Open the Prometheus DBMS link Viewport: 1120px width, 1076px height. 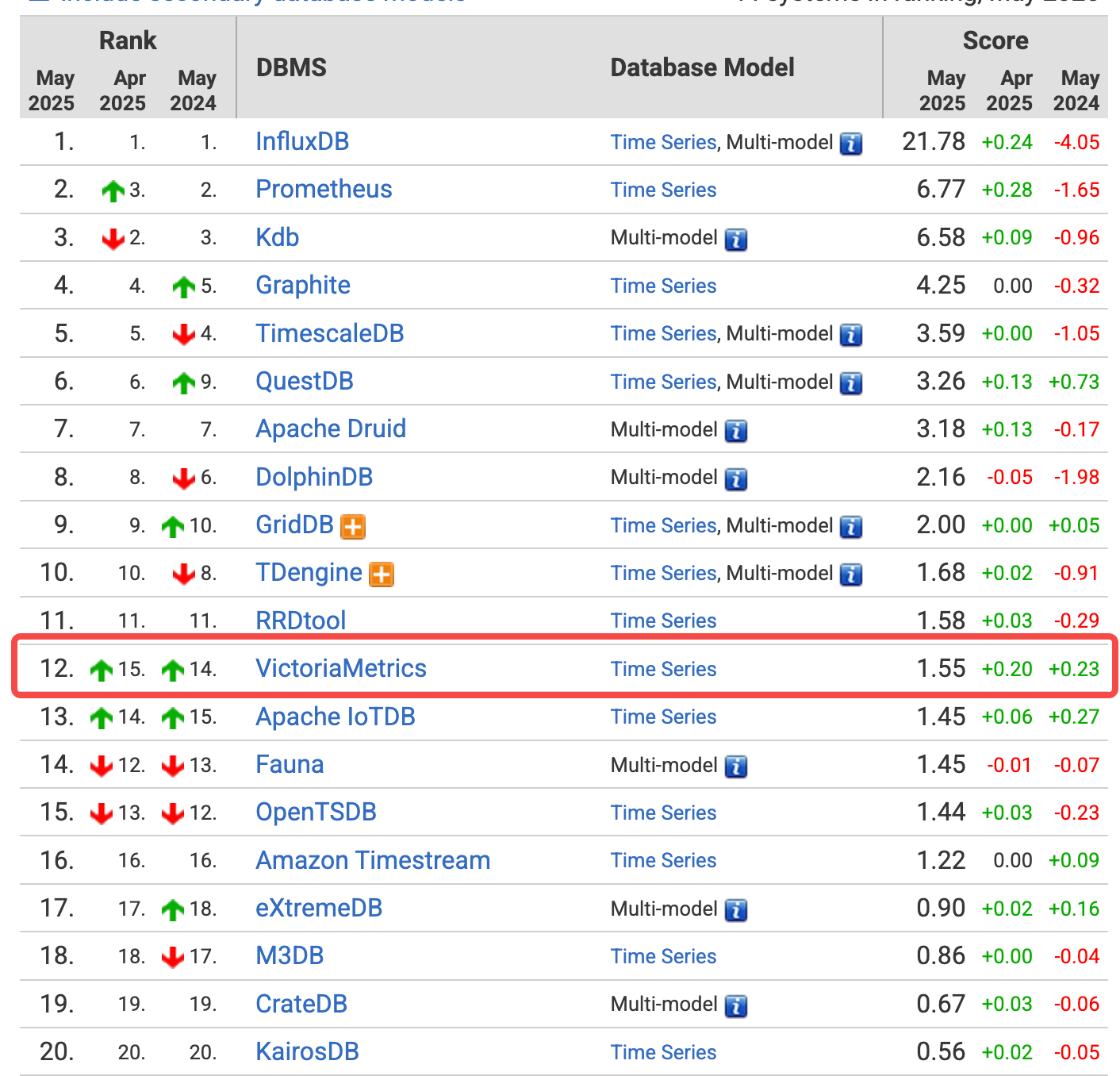[x=324, y=189]
